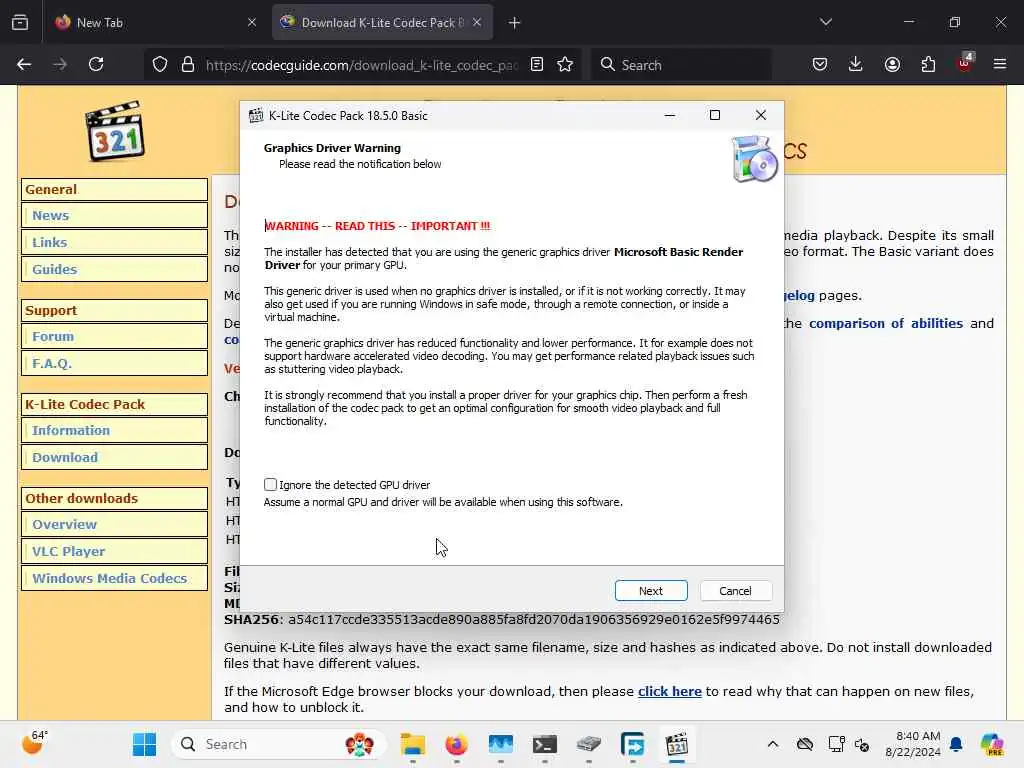Close the Download K-Lite Codec Pack tab
The image size is (1024, 768).
[x=477, y=22]
